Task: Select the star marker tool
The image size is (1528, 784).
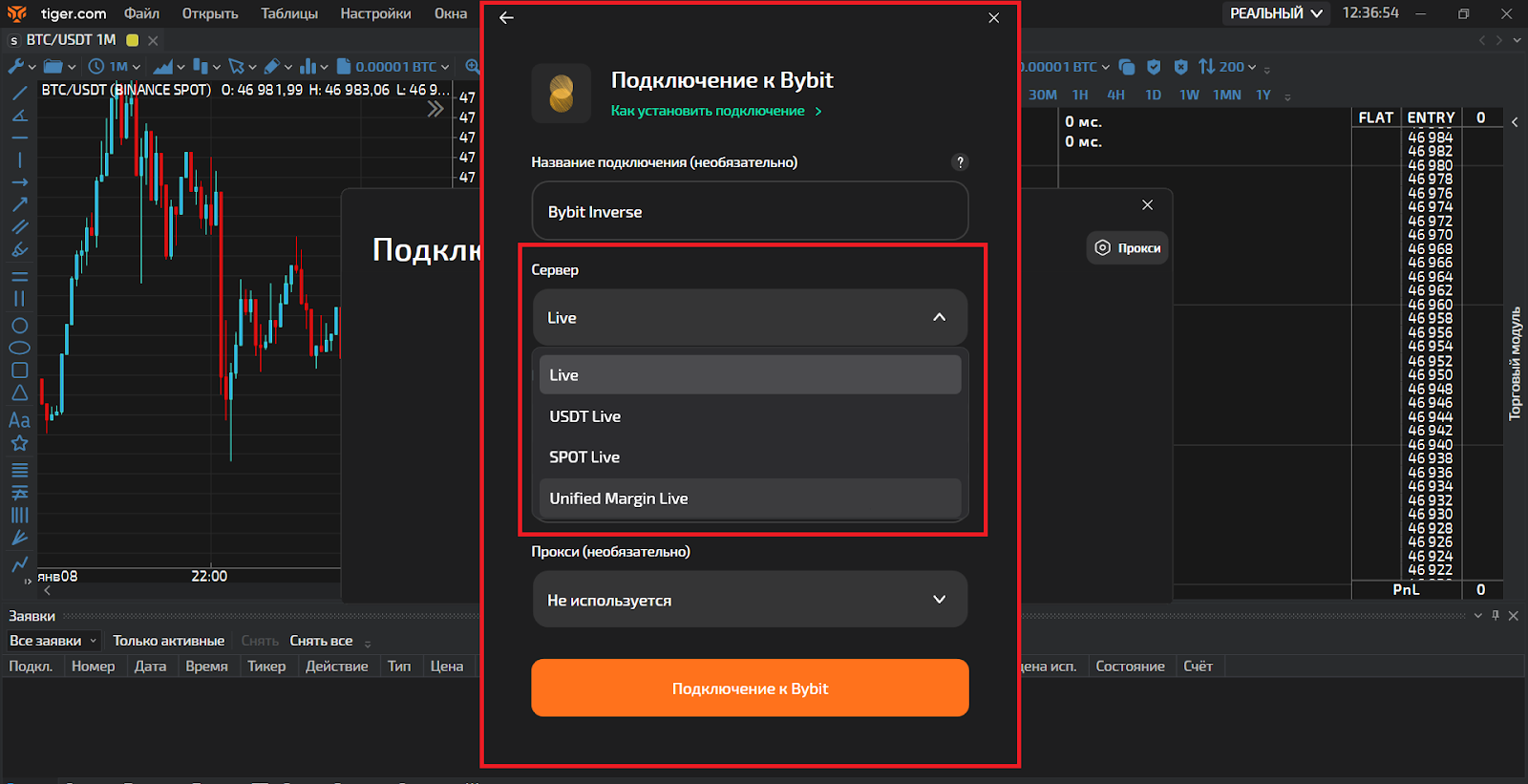Action: (19, 443)
